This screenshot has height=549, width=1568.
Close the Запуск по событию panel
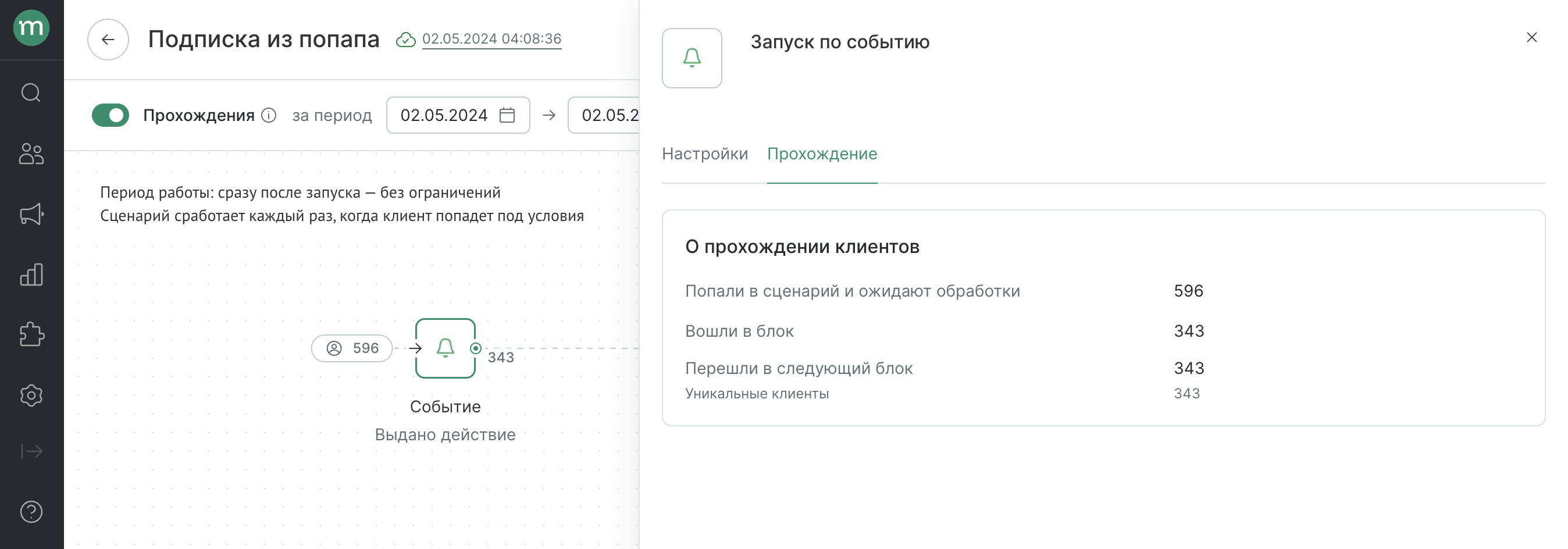(x=1531, y=38)
